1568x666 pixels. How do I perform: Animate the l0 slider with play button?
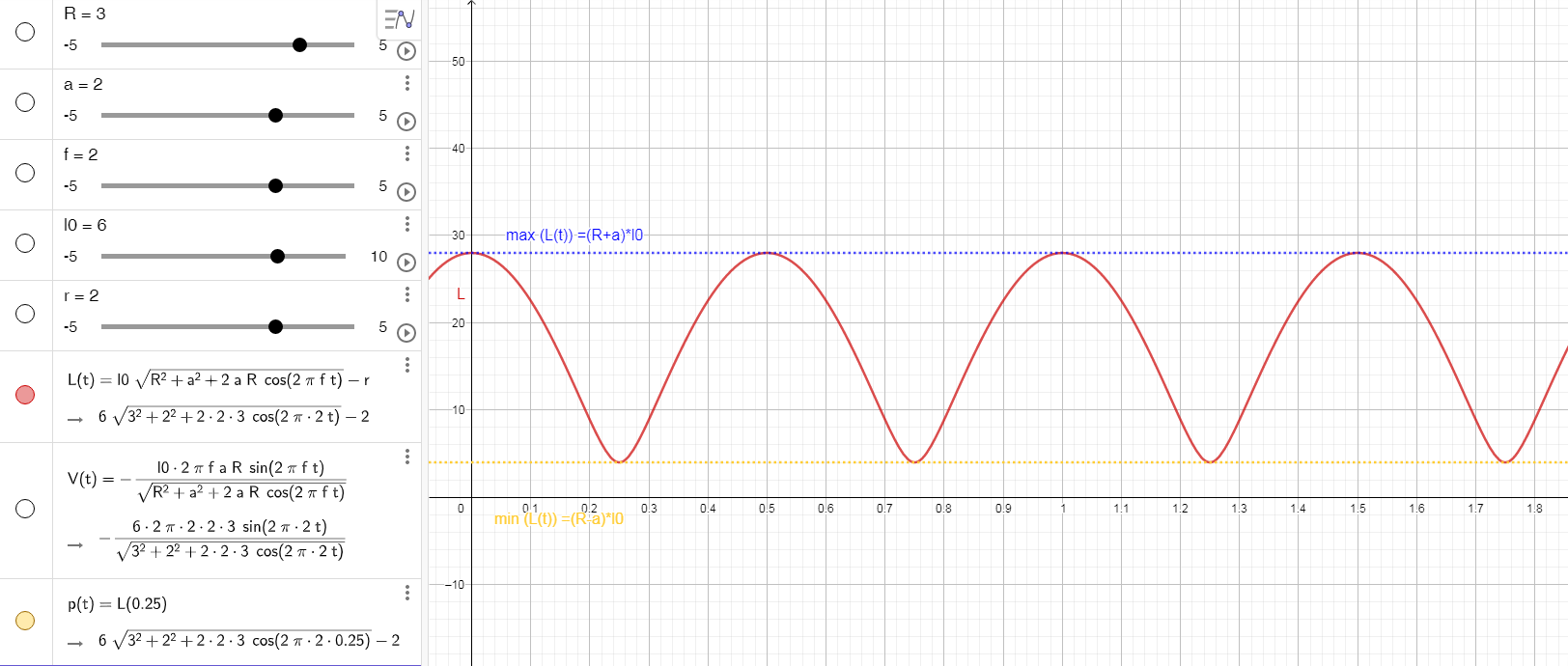[x=406, y=263]
